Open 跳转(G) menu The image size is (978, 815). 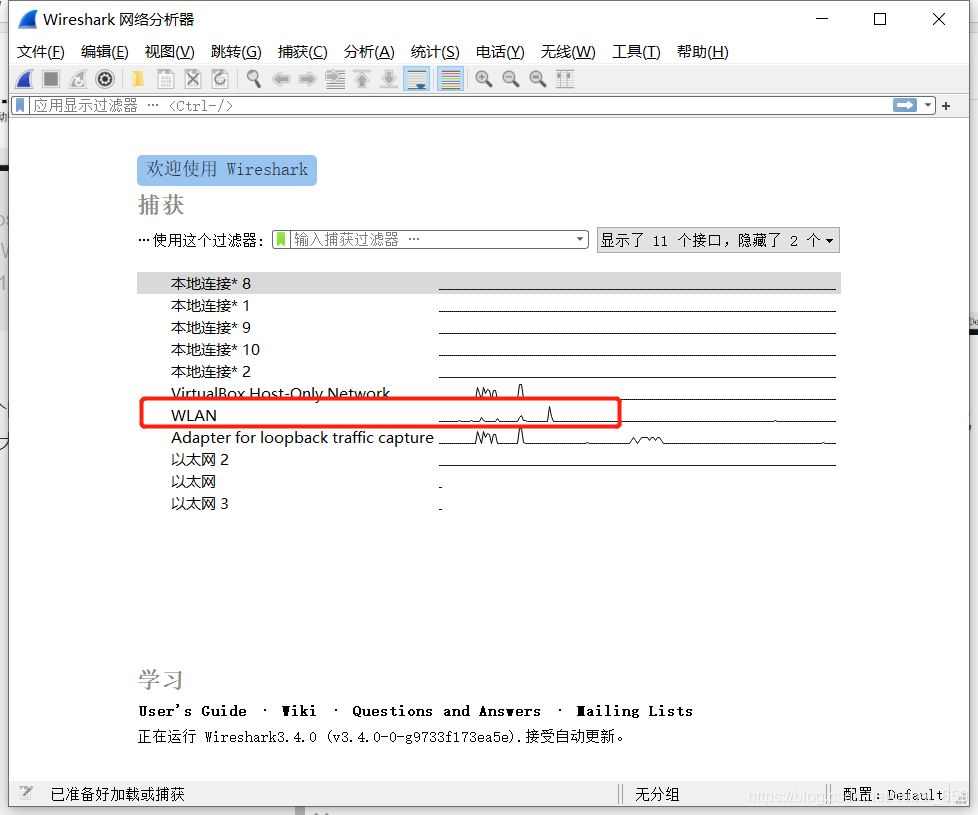pos(236,52)
